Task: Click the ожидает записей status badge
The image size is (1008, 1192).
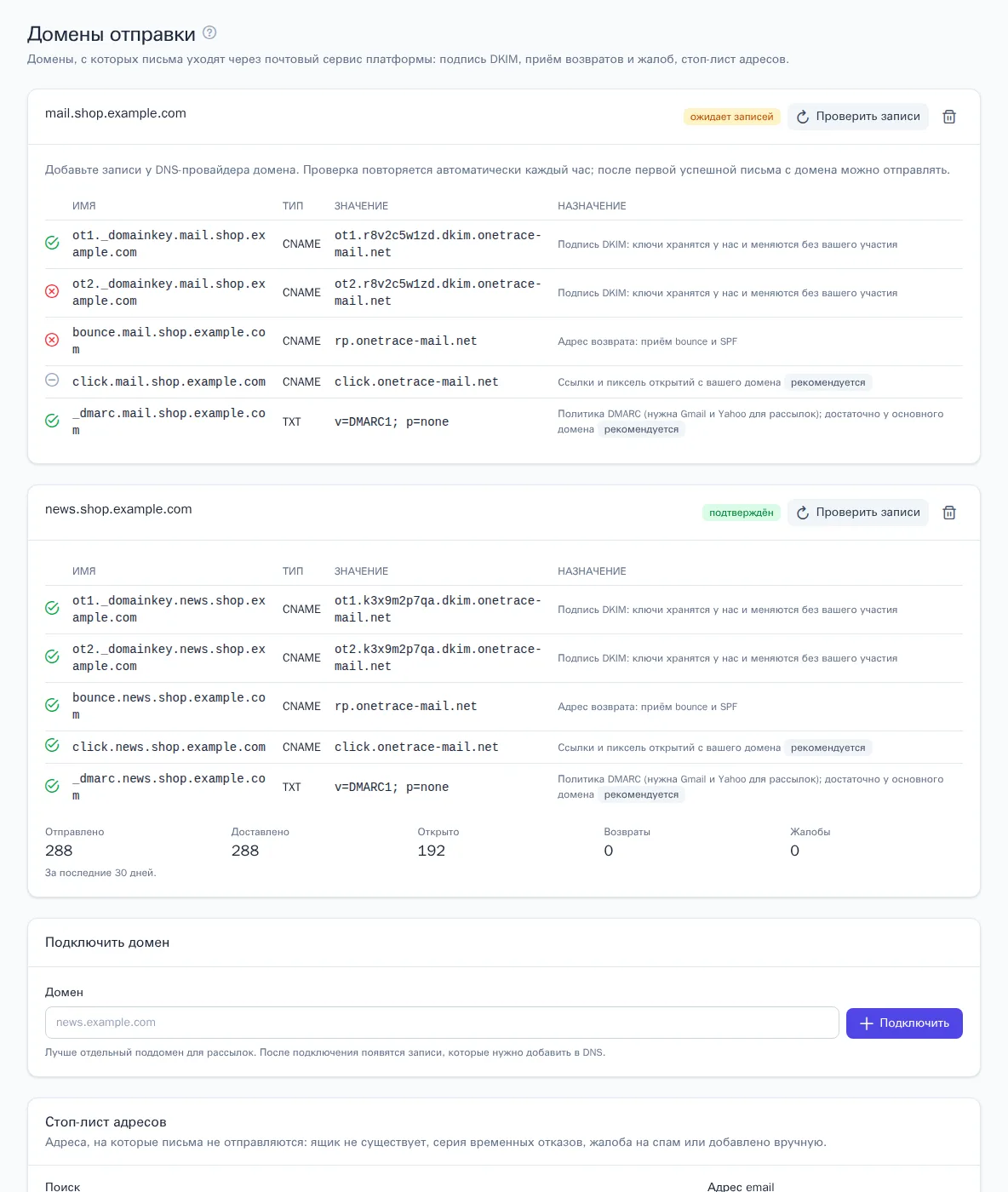Action: (x=732, y=117)
